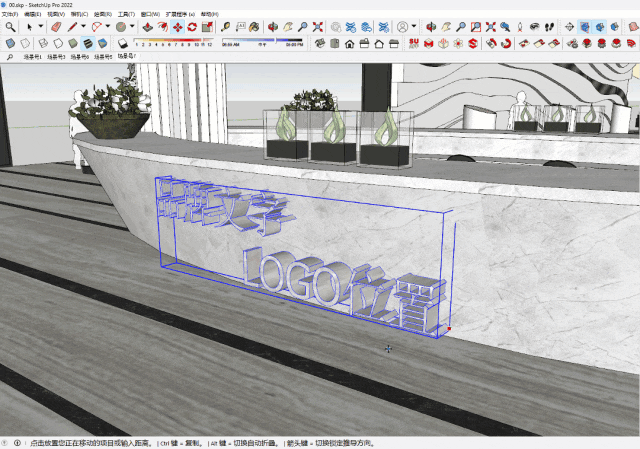Toggle X-Ray face style
Screen dimensions: 640x449
[x=10, y=43]
